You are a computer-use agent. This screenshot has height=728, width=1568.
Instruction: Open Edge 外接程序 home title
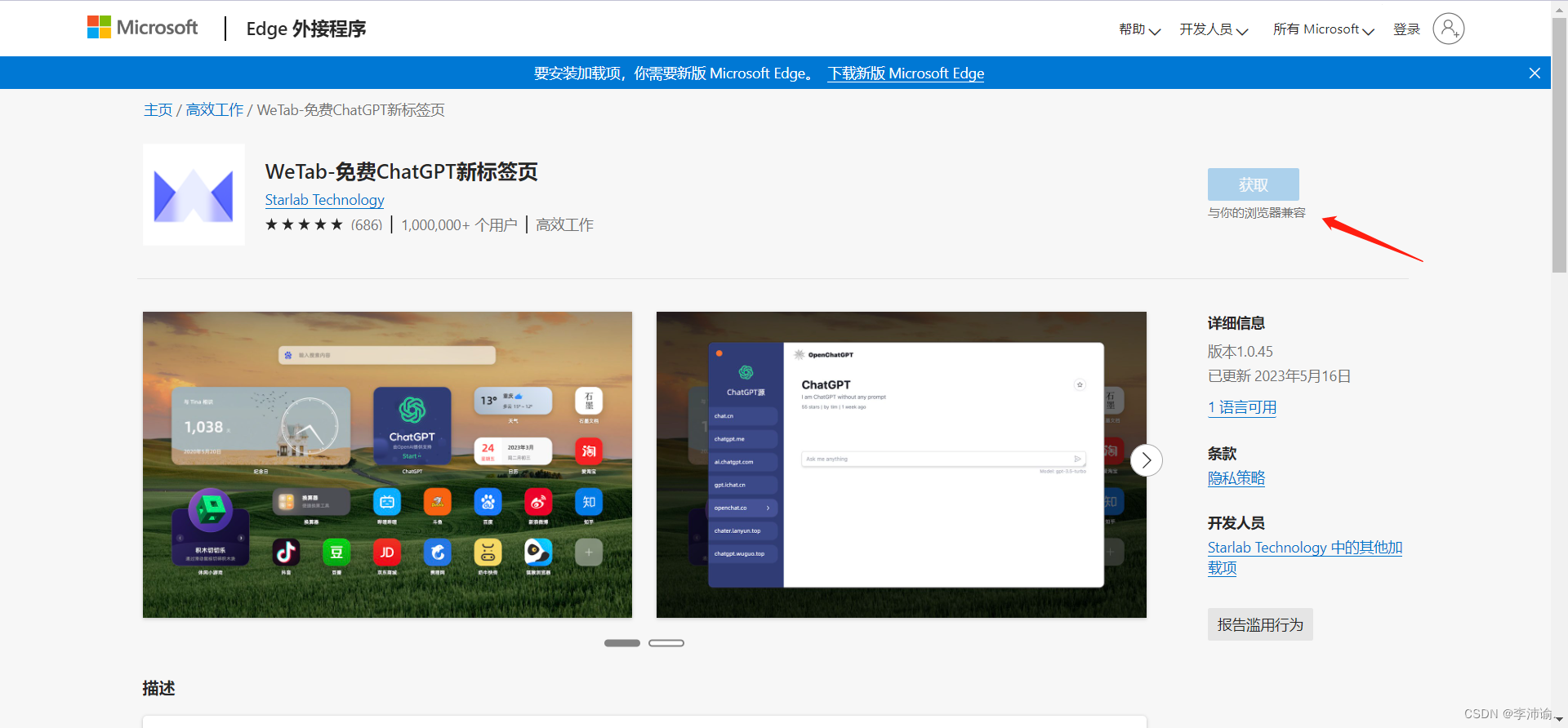click(x=305, y=29)
